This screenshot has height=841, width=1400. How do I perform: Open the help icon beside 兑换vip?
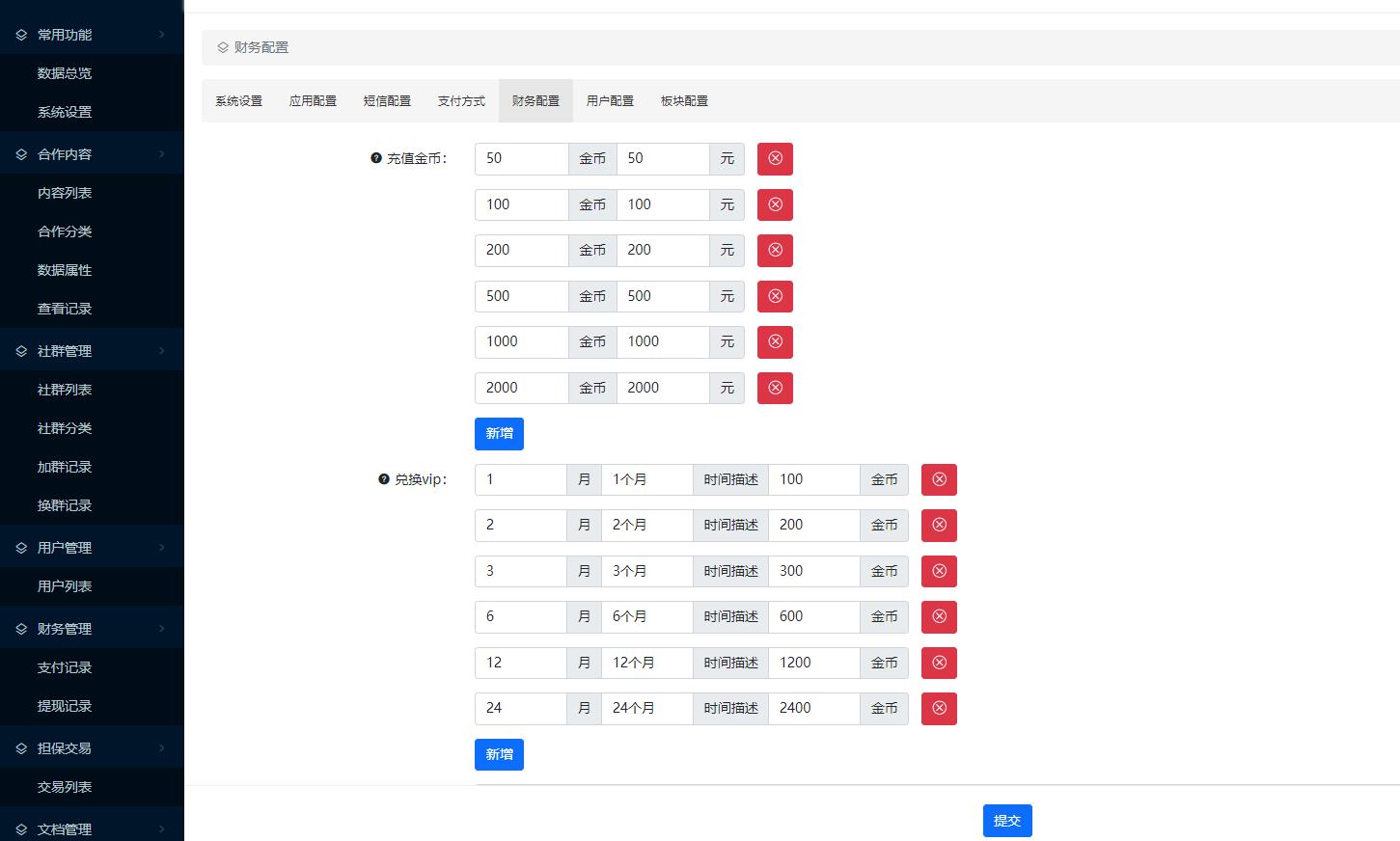coord(383,479)
